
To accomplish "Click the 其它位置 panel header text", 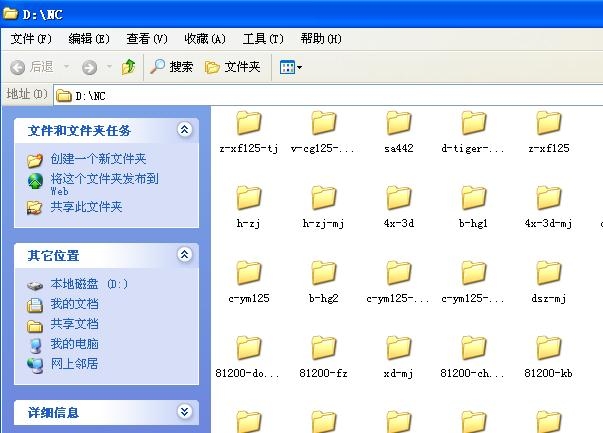I will click(x=53, y=256).
